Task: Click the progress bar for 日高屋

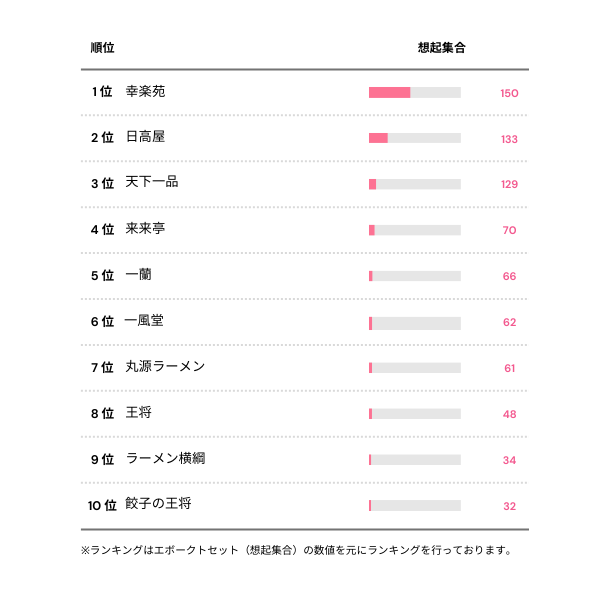Action: point(414,138)
